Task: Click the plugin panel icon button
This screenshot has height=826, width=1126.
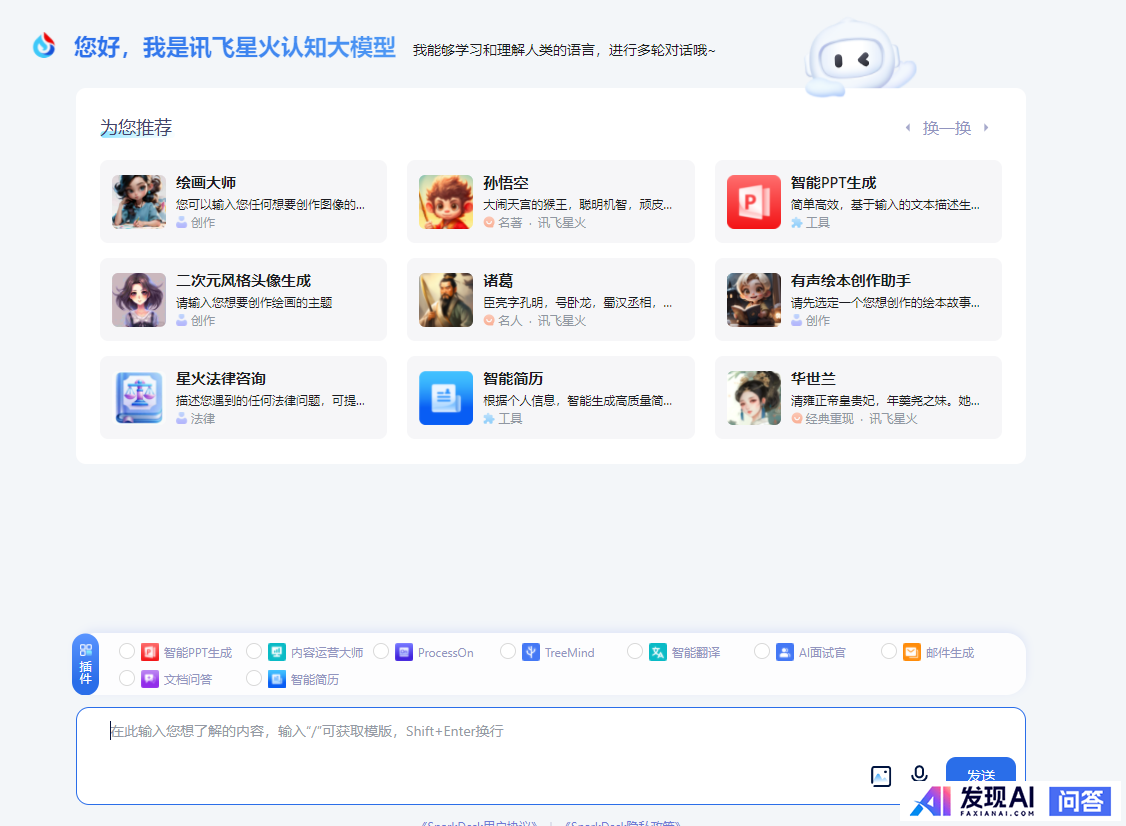Action: [x=86, y=663]
